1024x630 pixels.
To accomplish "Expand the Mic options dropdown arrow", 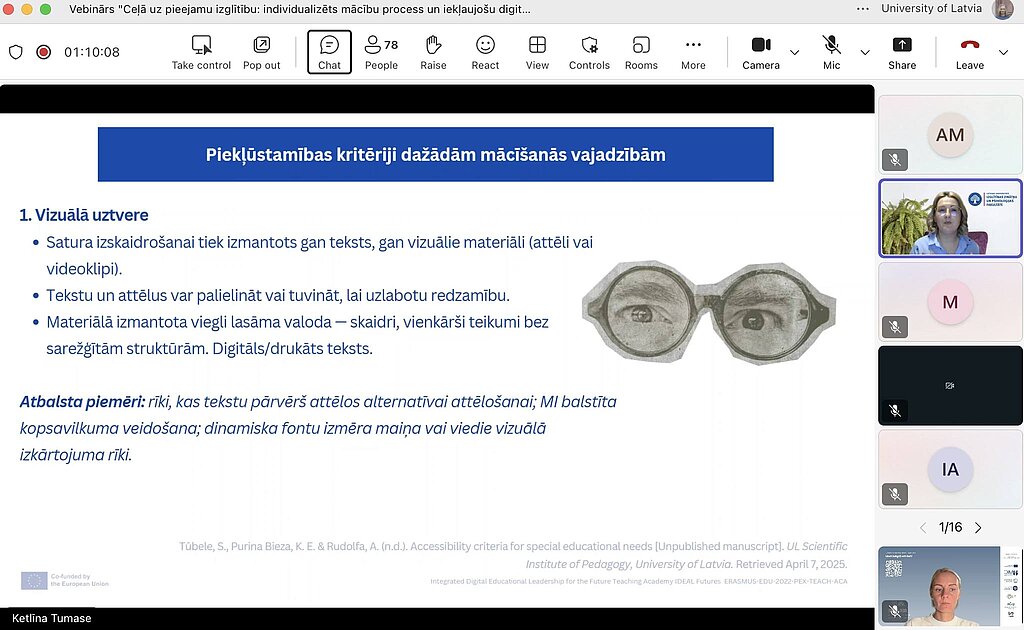I will 865,52.
